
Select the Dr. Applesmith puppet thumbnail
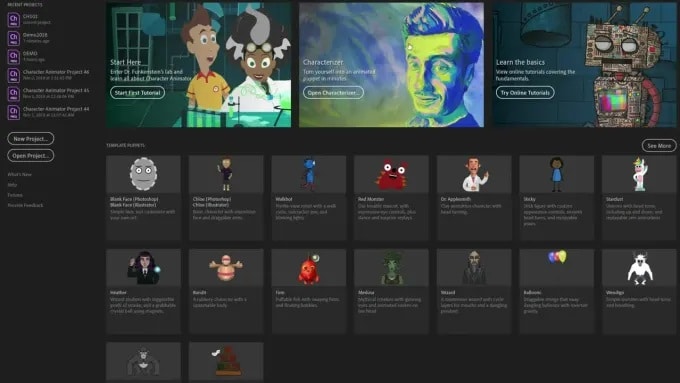474,174
